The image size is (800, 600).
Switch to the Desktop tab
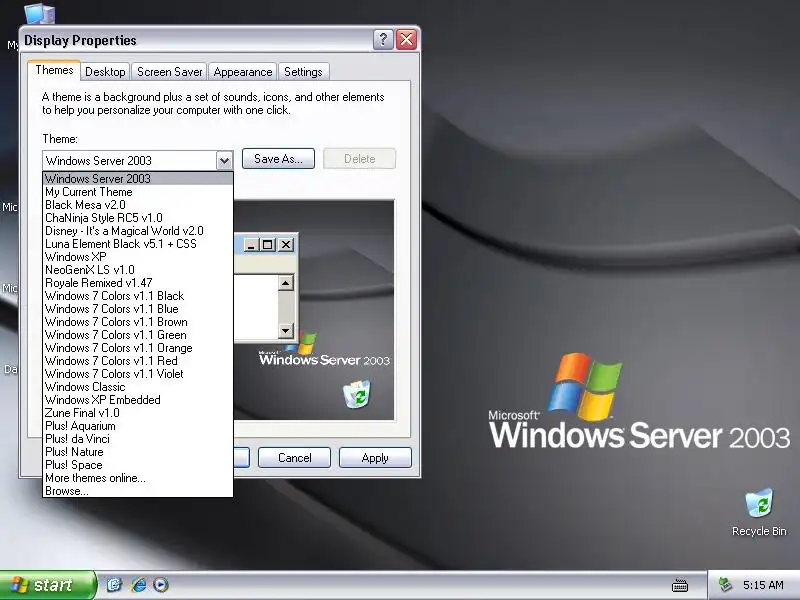pos(105,72)
